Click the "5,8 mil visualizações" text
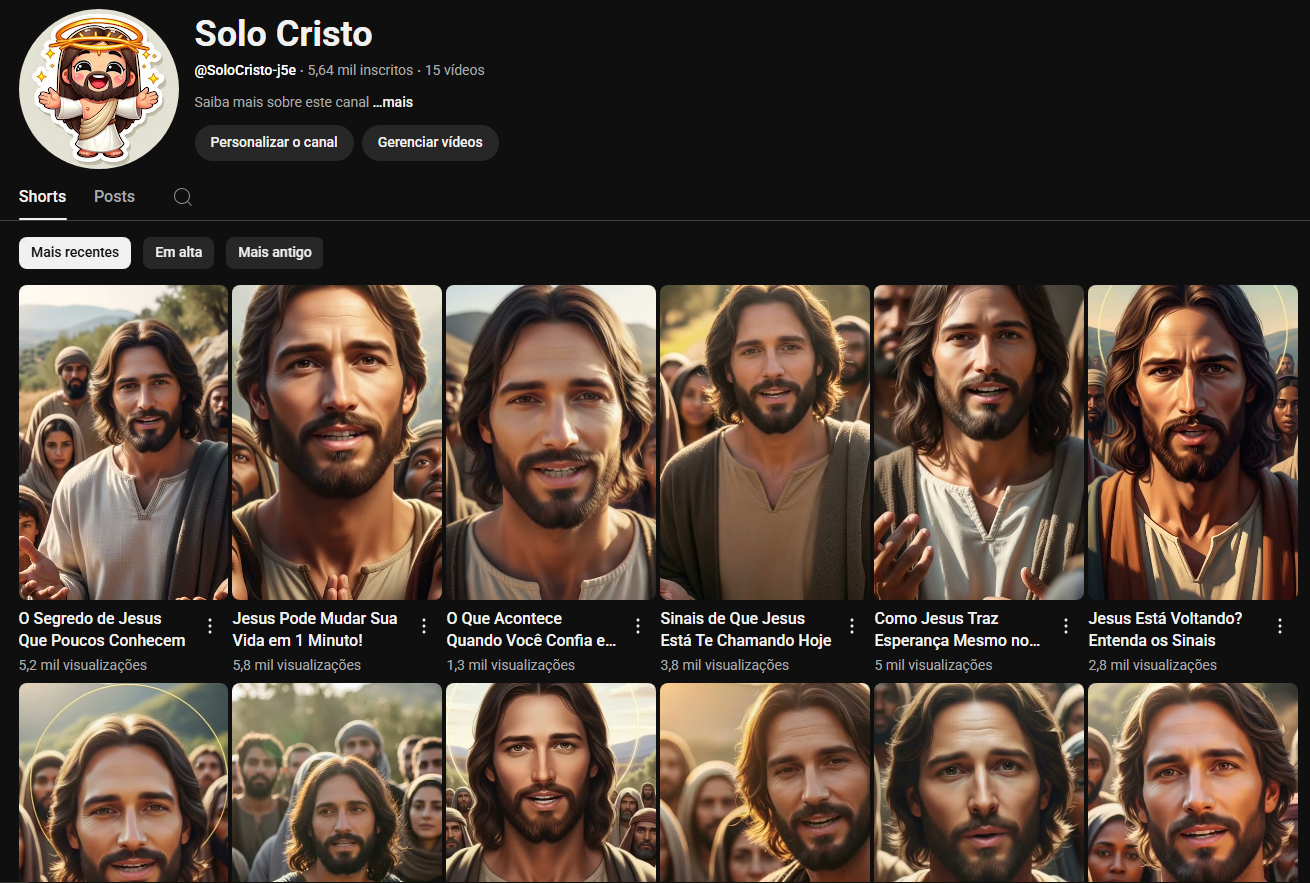This screenshot has height=883, width=1310. pyautogui.click(x=297, y=665)
